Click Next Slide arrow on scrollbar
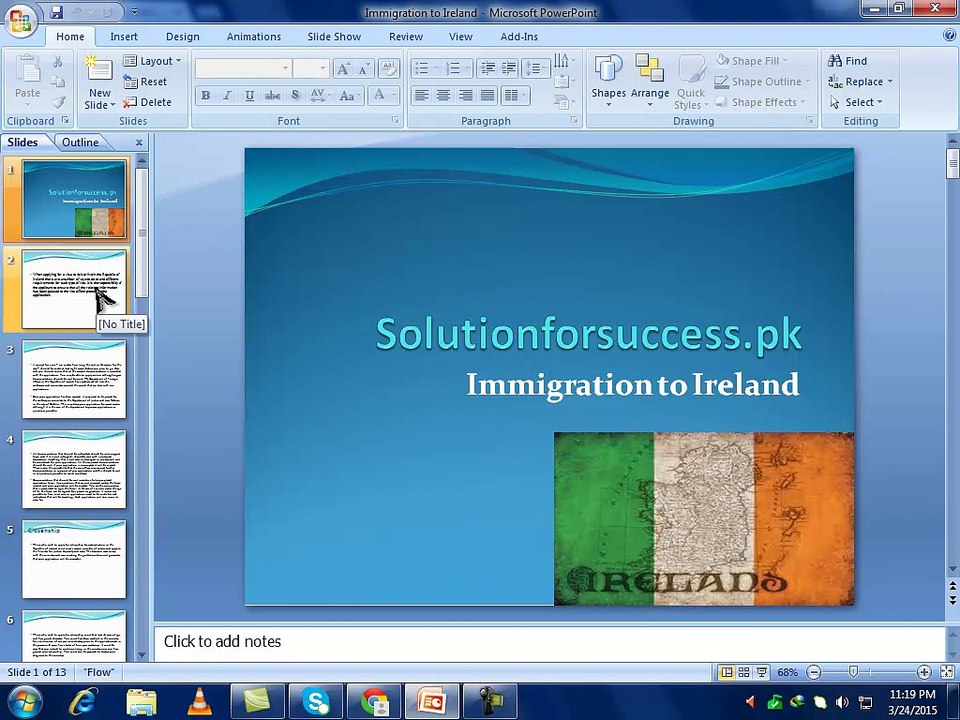This screenshot has height=720, width=960. 953,600
